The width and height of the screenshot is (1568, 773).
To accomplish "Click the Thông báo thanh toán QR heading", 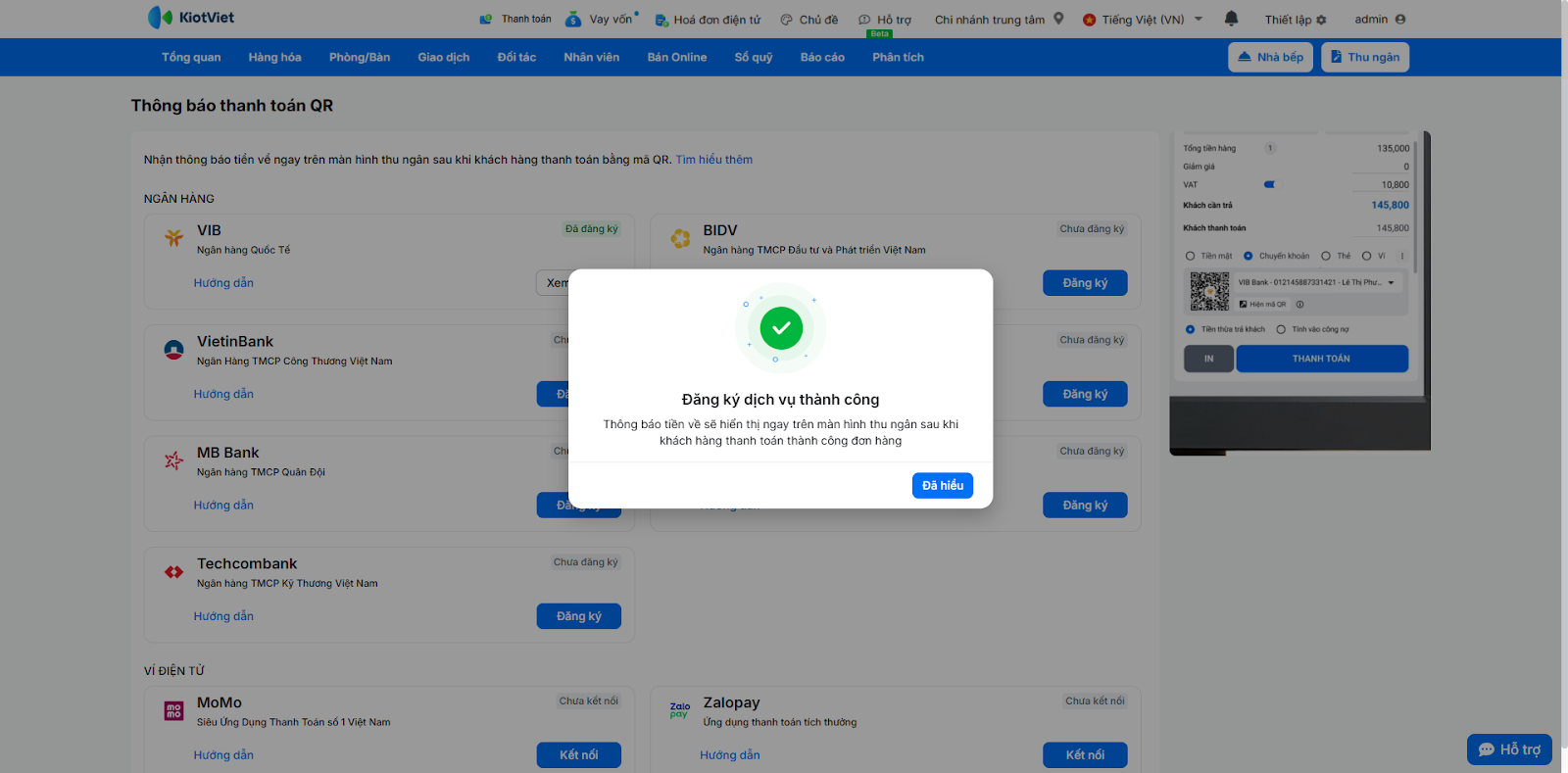I will click(232, 106).
